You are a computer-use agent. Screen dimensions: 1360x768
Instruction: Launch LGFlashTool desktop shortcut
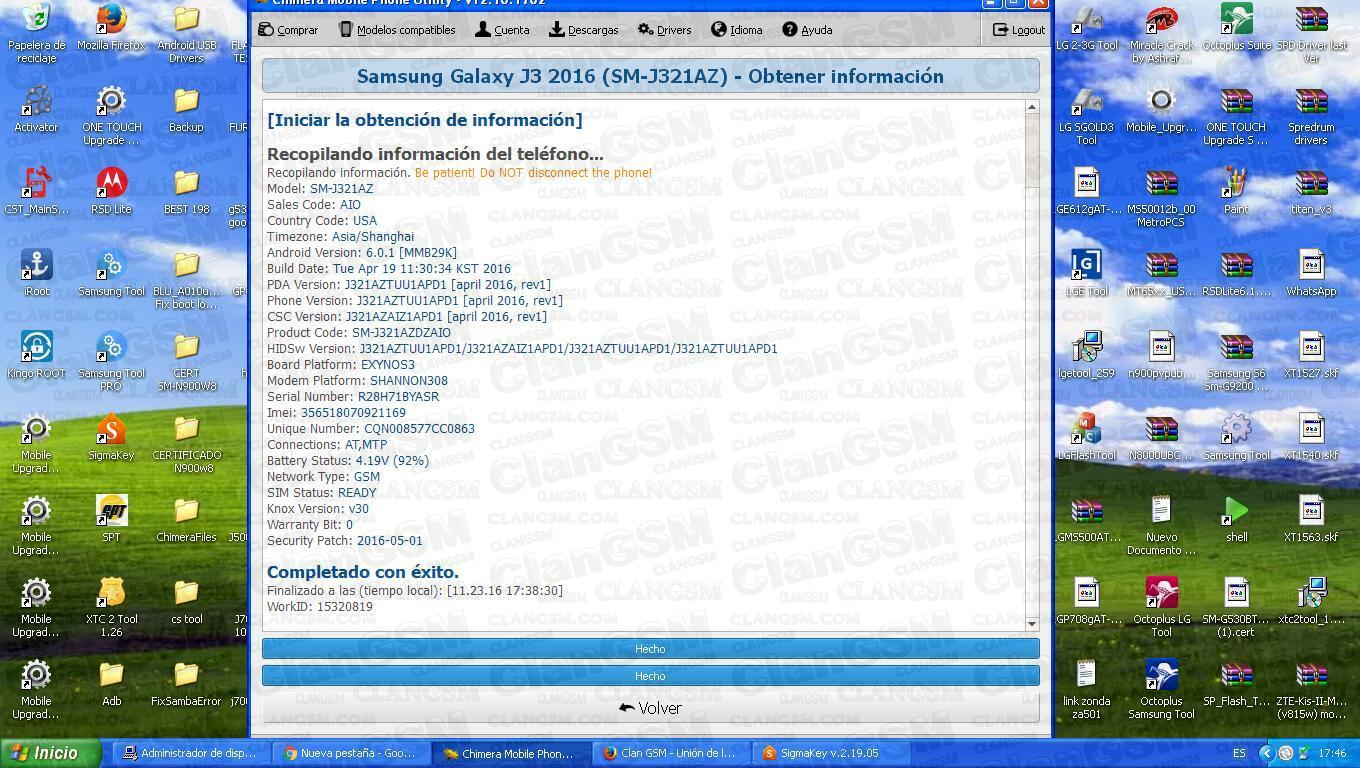(1086, 437)
